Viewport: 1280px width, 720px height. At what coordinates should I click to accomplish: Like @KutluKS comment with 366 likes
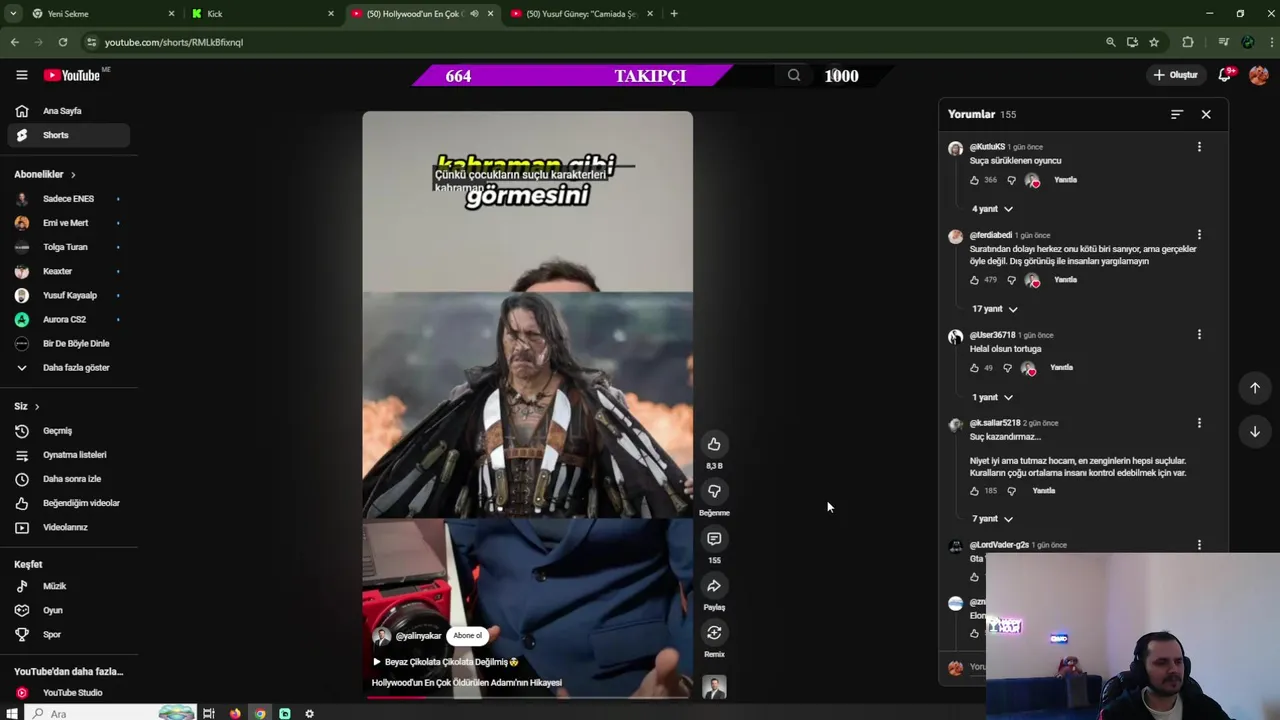point(974,180)
